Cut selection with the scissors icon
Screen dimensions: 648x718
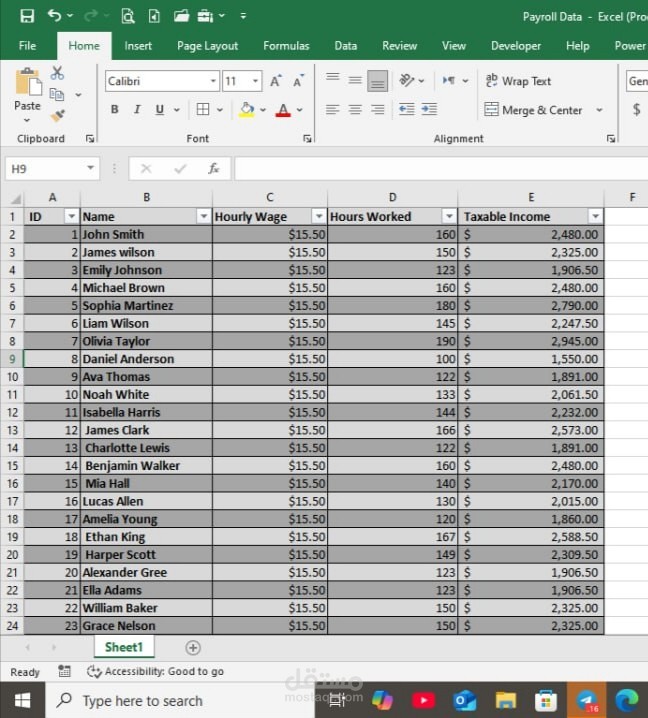point(57,73)
